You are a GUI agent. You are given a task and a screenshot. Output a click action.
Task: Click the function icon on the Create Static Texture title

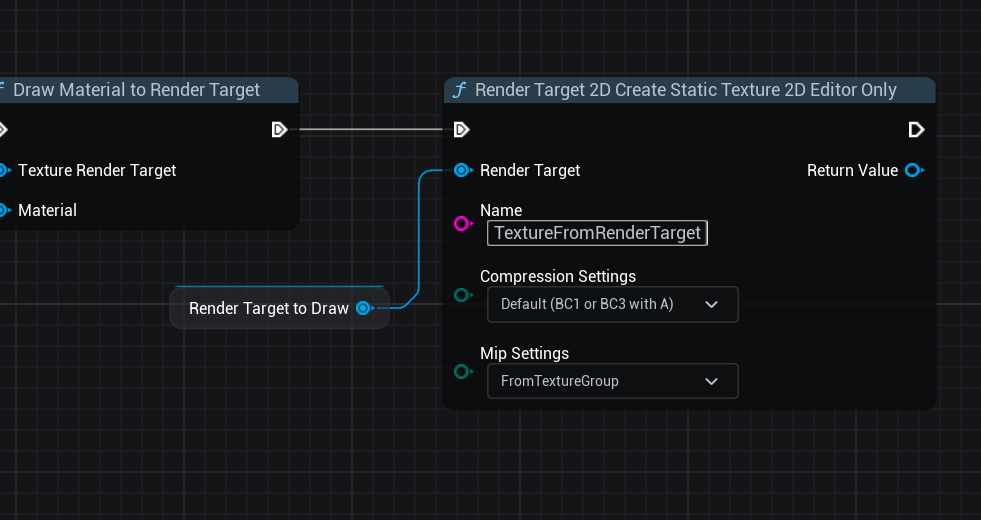(459, 90)
